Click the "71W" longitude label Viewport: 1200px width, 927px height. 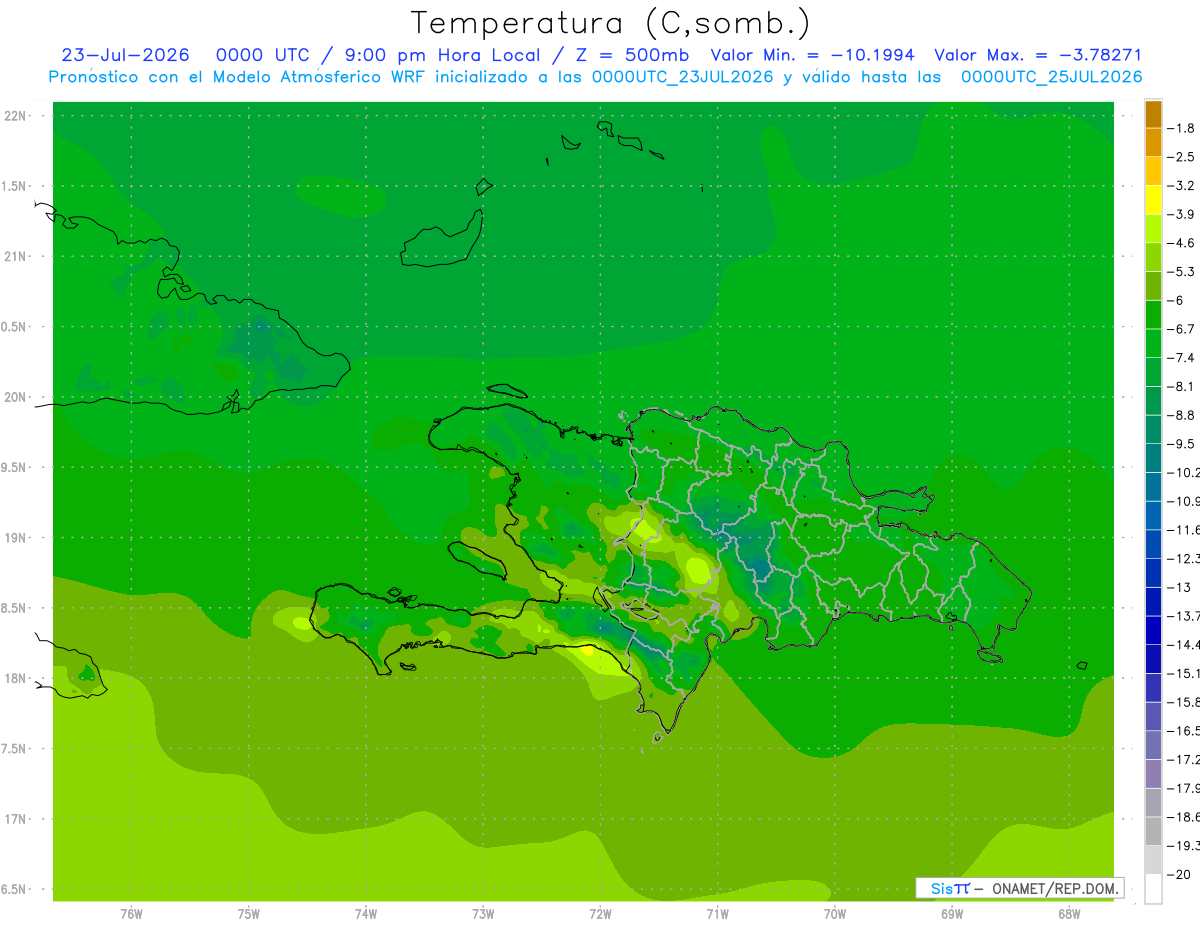pyautogui.click(x=717, y=914)
